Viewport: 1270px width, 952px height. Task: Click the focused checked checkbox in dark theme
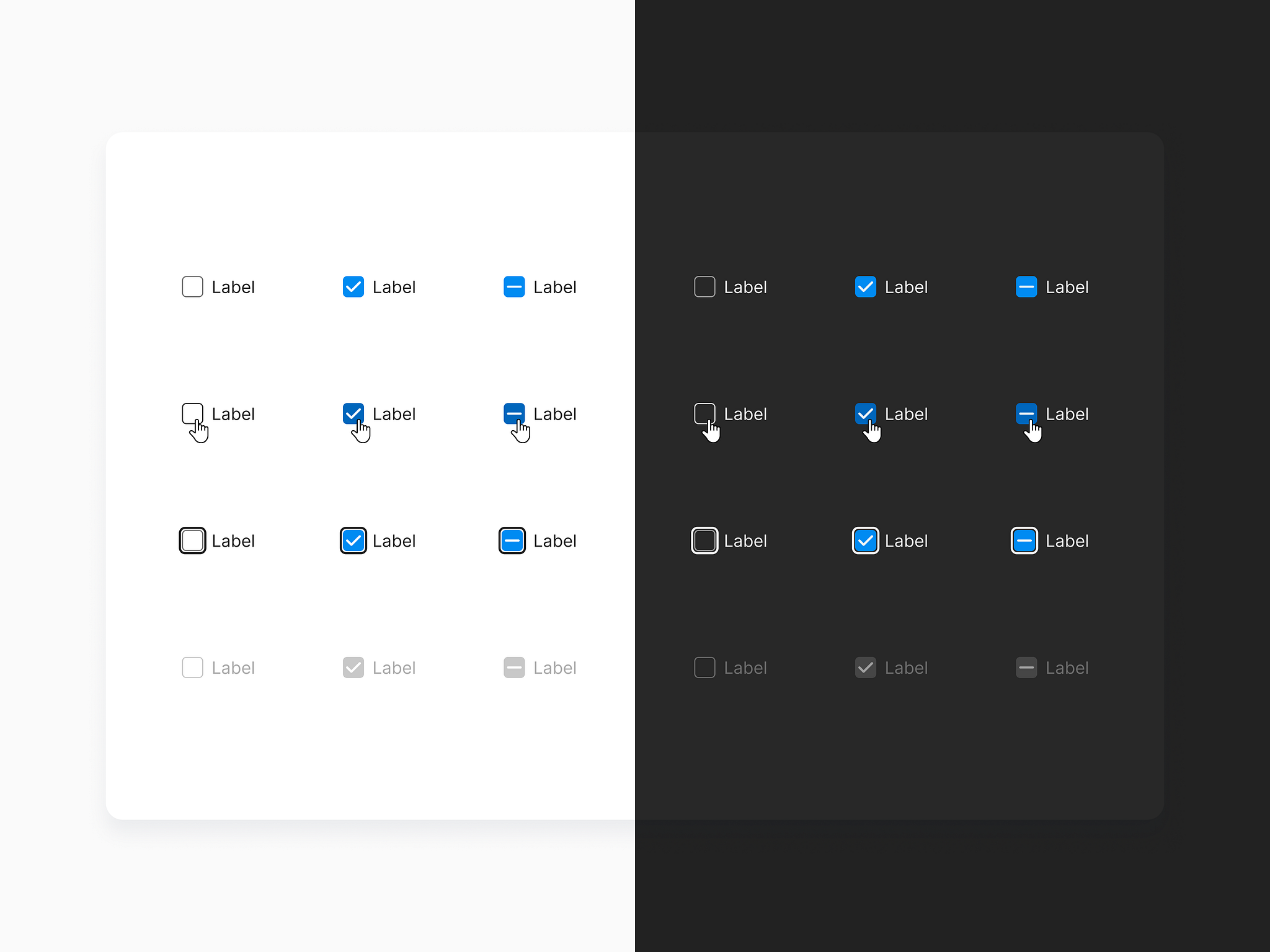866,540
